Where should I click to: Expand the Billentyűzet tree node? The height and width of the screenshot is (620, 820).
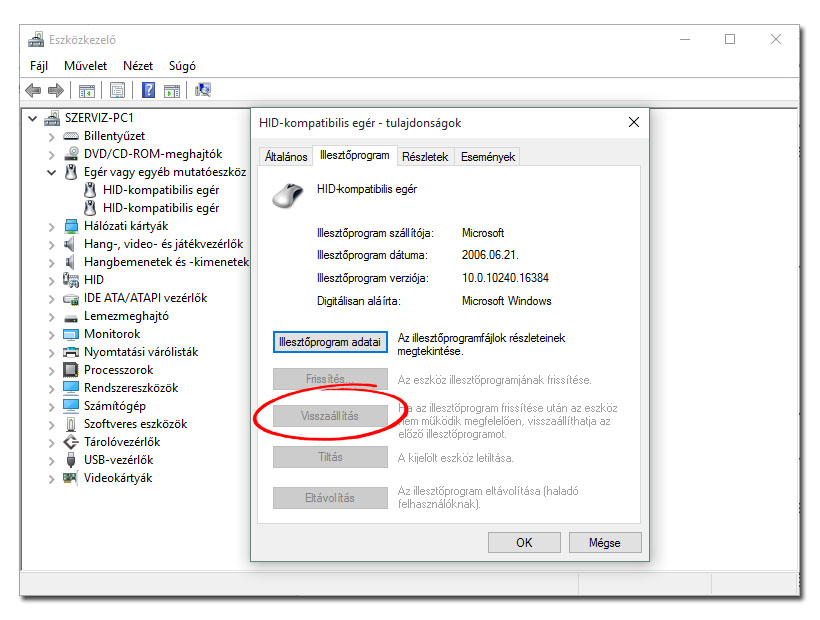coord(52,136)
